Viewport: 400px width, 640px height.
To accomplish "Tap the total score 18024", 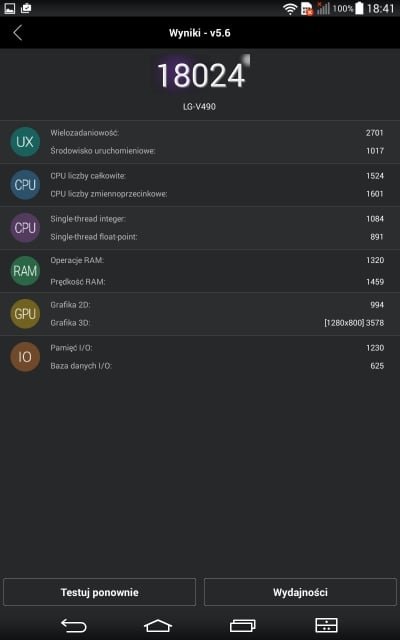I will [x=200, y=76].
